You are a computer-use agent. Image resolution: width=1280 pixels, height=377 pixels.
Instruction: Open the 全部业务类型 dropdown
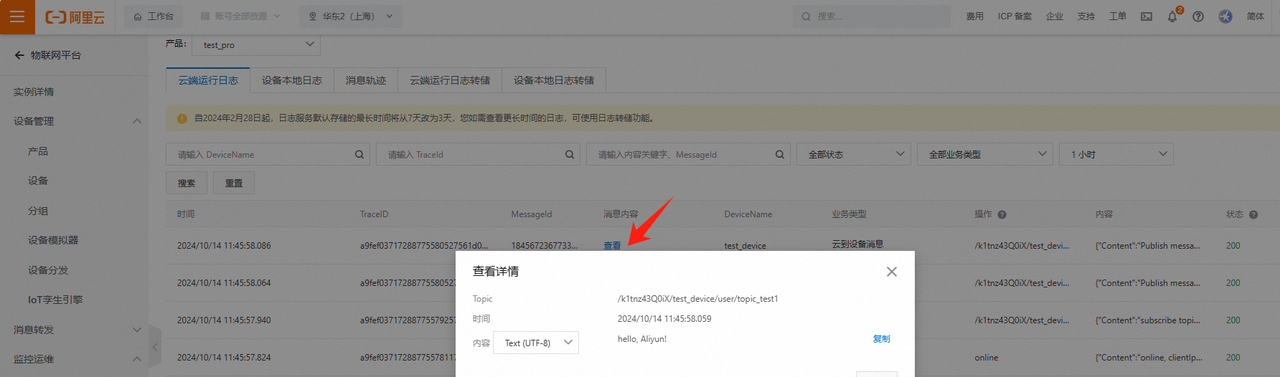point(985,155)
